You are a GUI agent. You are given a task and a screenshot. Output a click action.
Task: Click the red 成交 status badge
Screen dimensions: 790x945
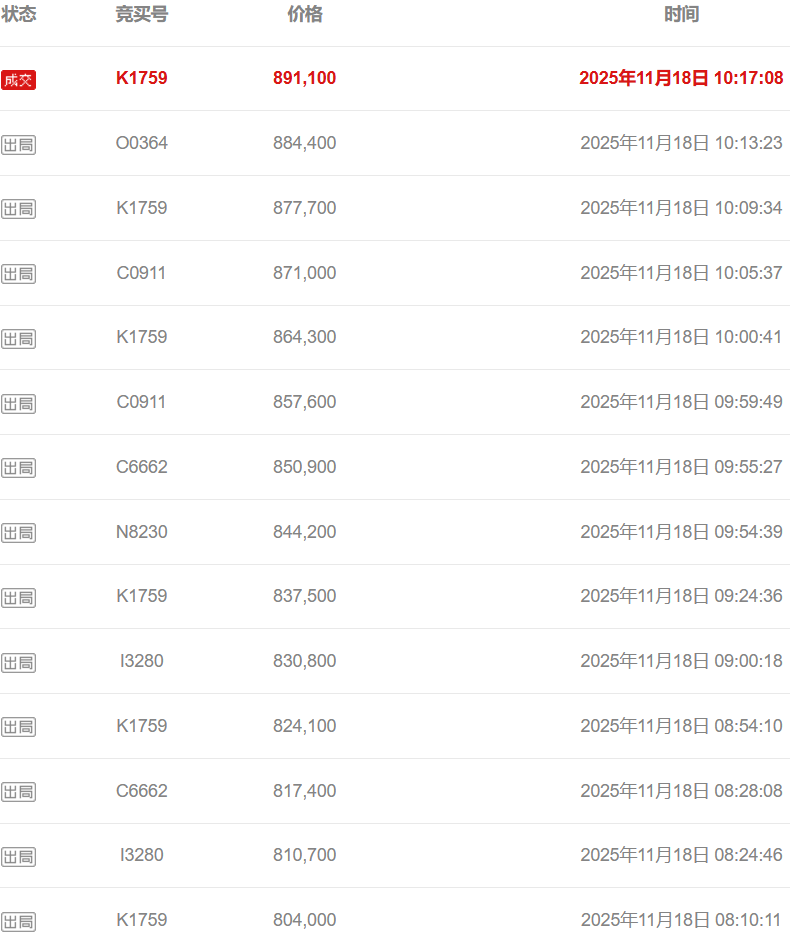pos(18,80)
